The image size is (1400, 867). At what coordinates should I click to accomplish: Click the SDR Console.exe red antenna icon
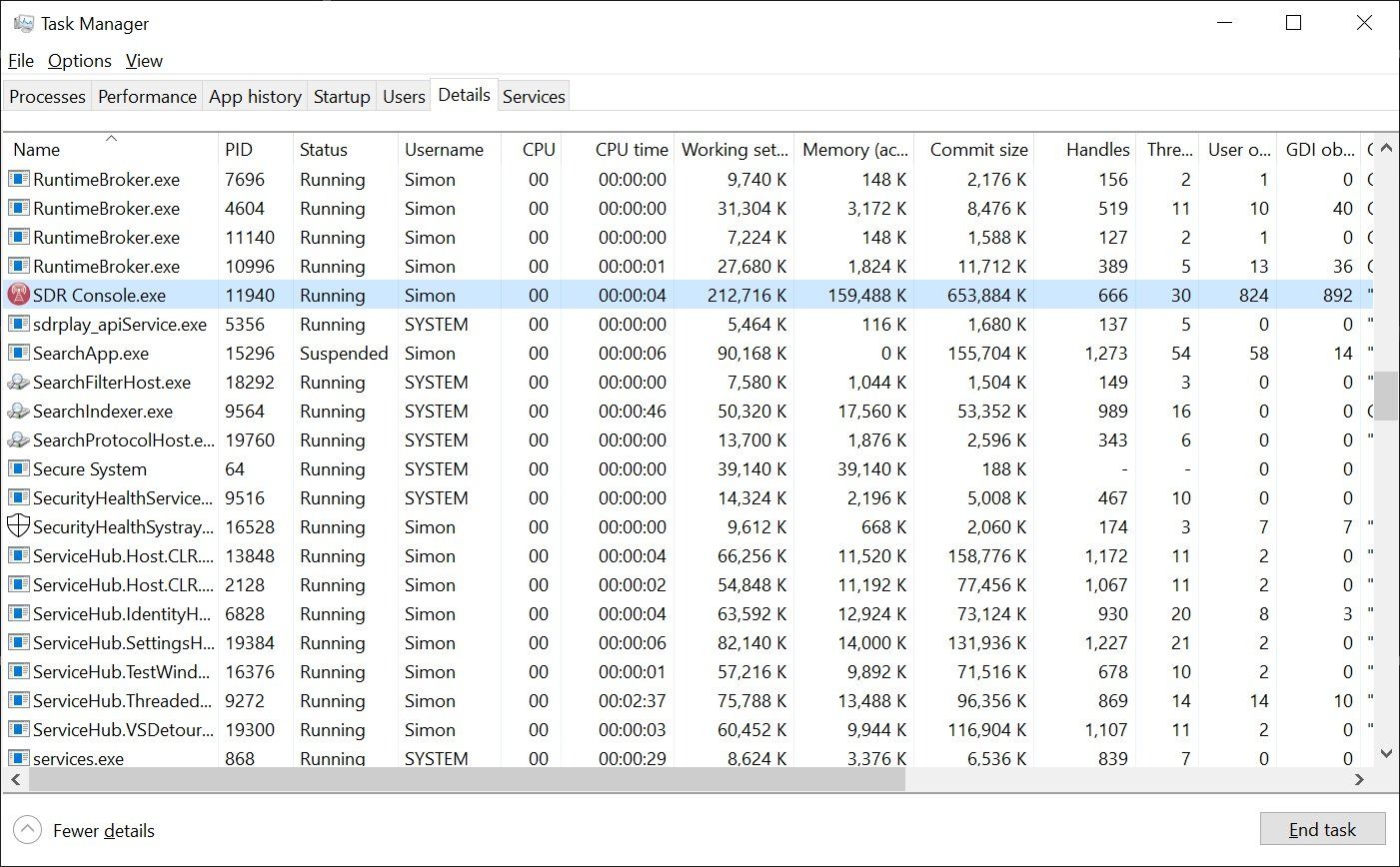pos(18,296)
